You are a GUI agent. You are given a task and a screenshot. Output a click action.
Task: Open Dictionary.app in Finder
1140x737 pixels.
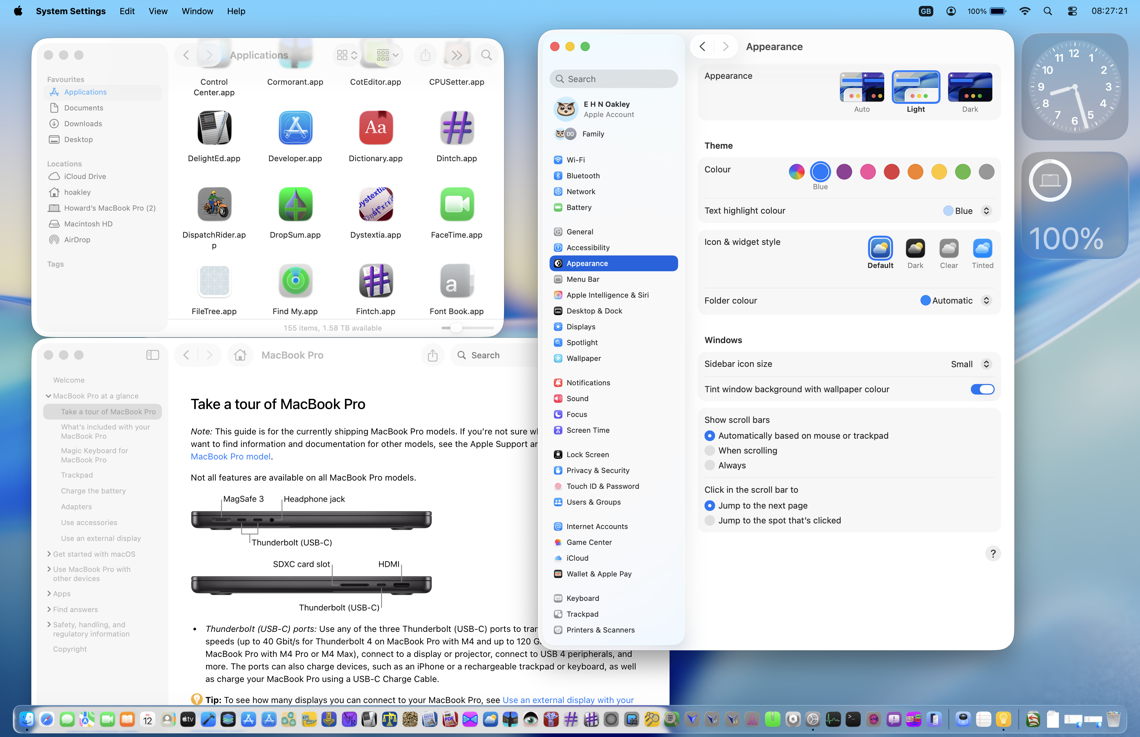(x=375, y=128)
